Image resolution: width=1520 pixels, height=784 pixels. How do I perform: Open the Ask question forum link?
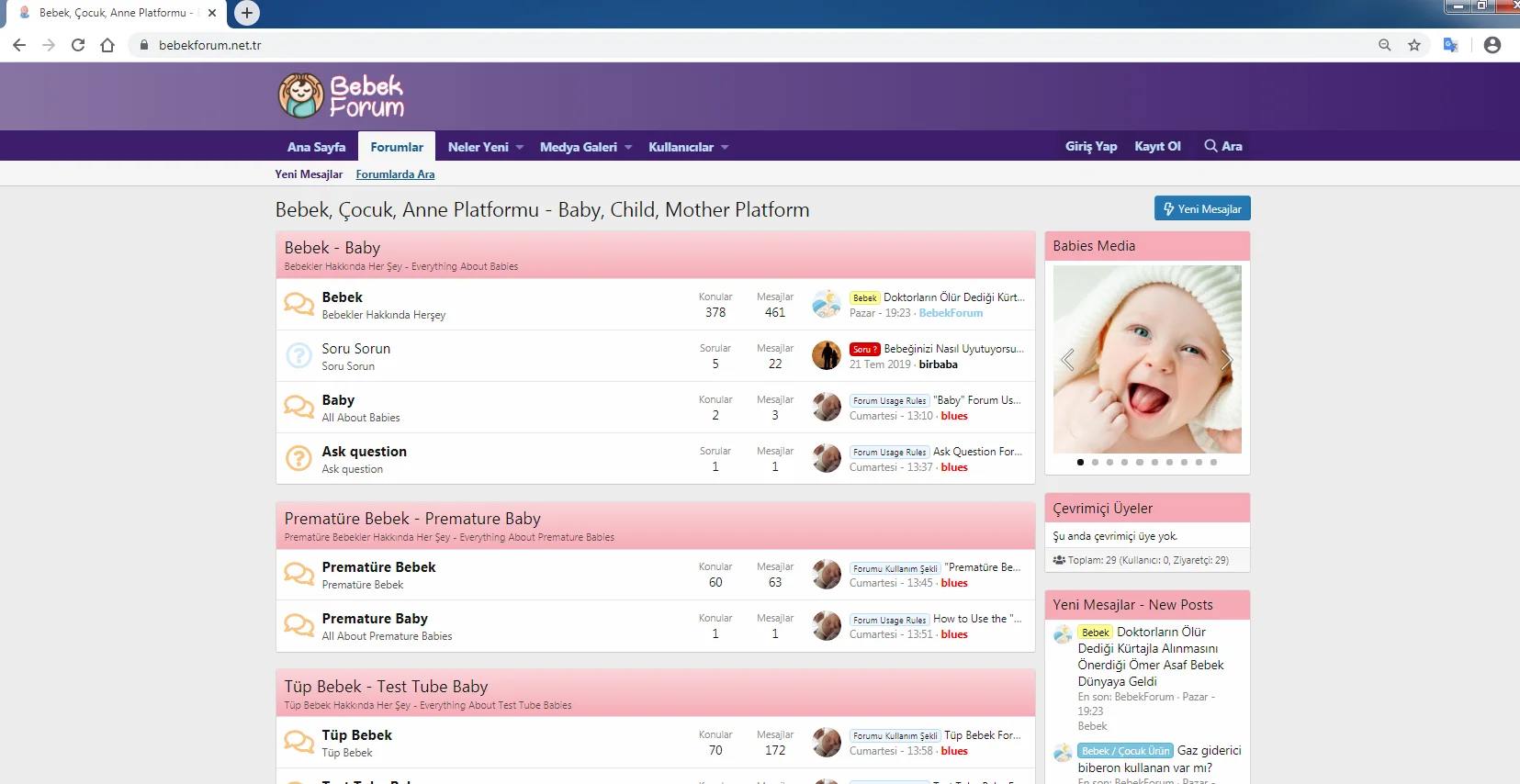pyautogui.click(x=364, y=452)
